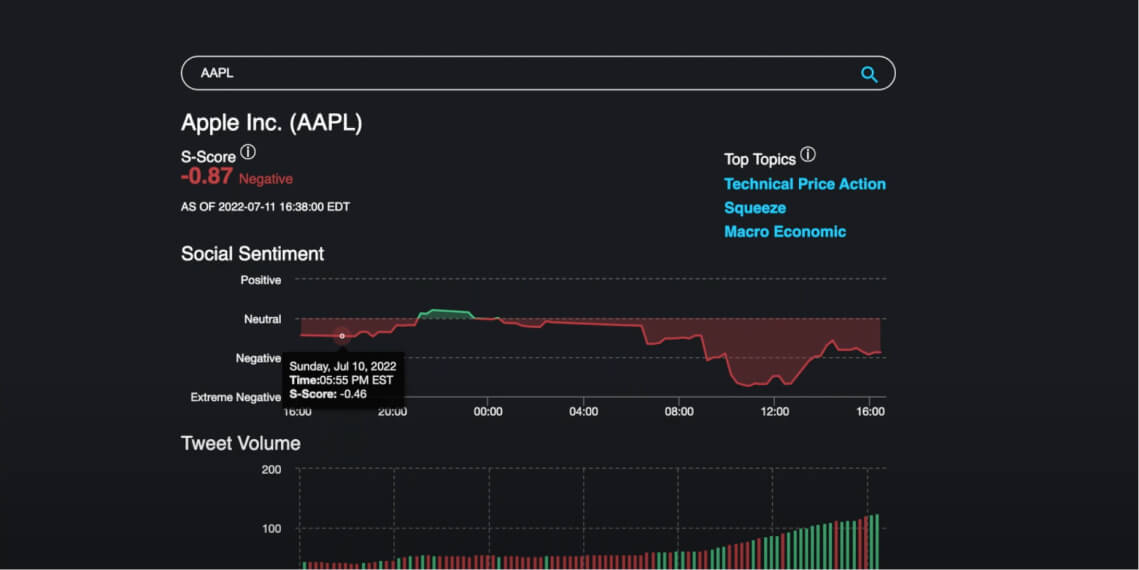Click the 00:00 time axis label

pos(488,412)
